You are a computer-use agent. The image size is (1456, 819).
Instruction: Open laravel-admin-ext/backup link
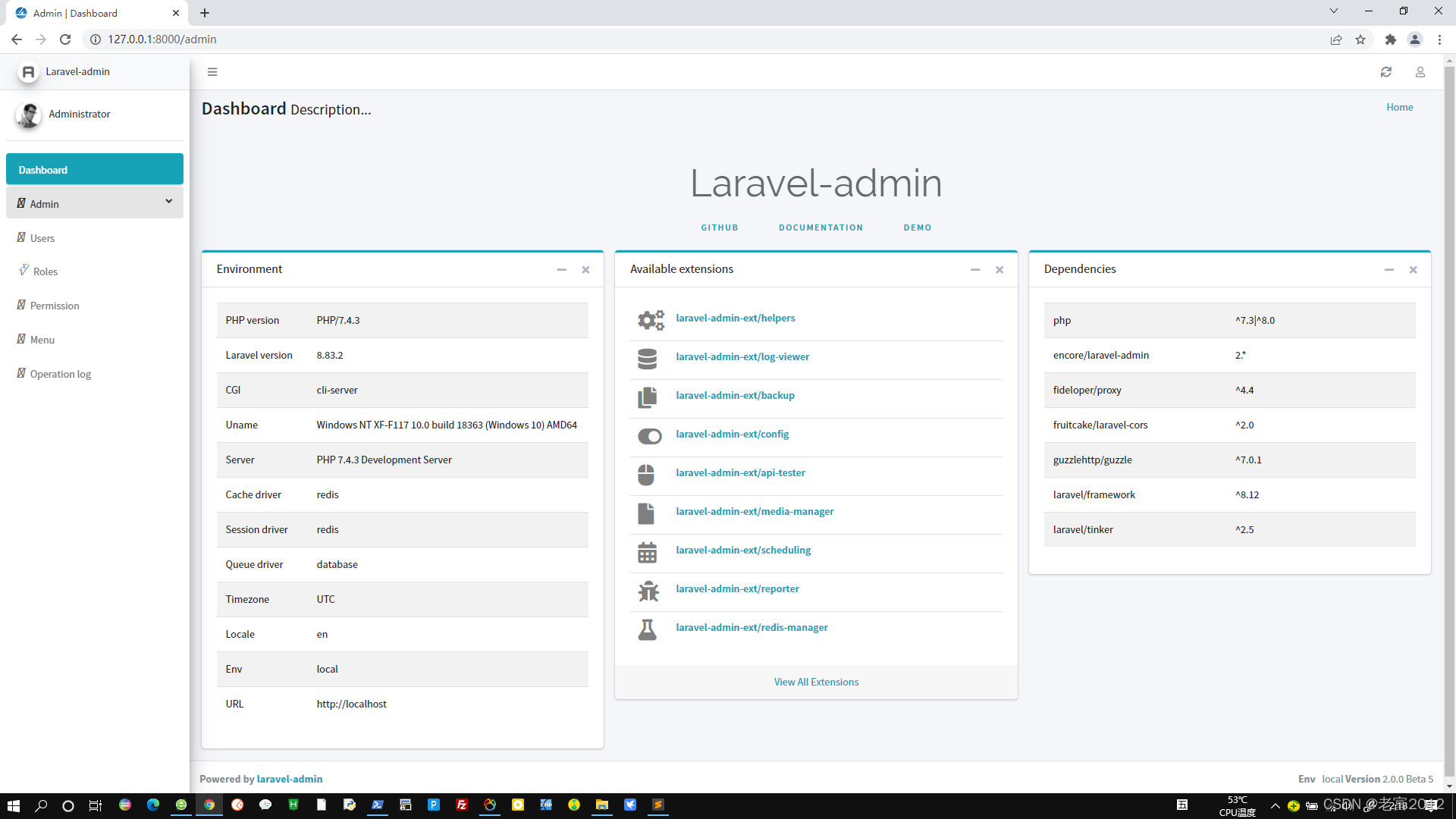click(x=736, y=396)
